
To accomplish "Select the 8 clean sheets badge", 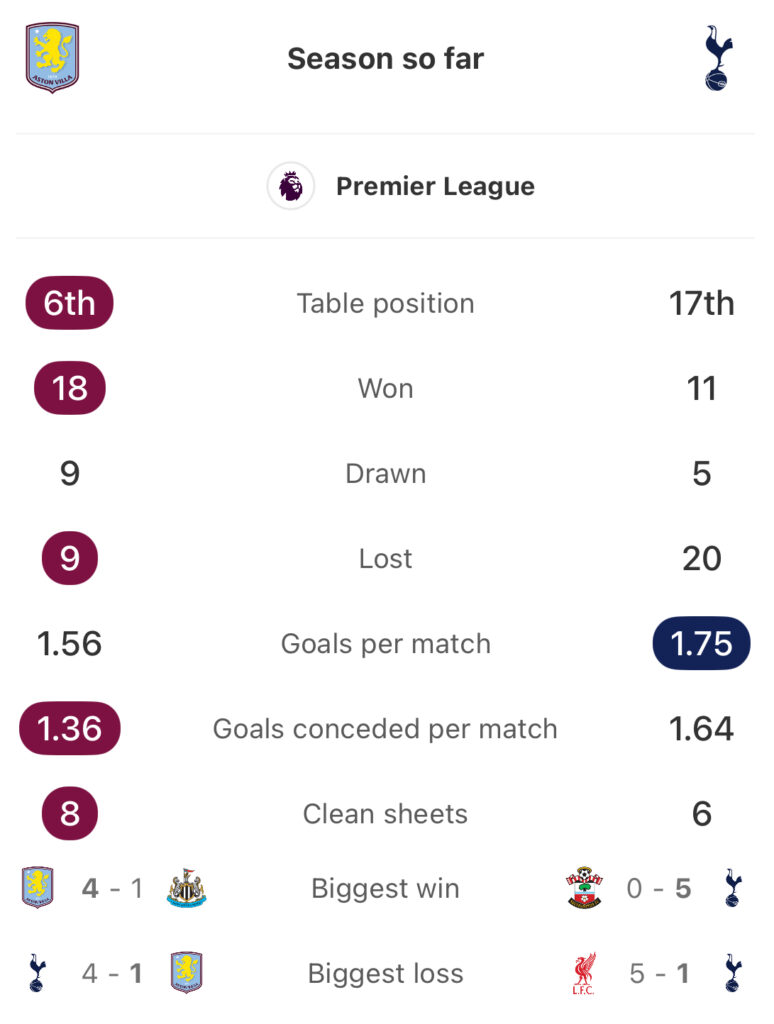I will 69,813.
